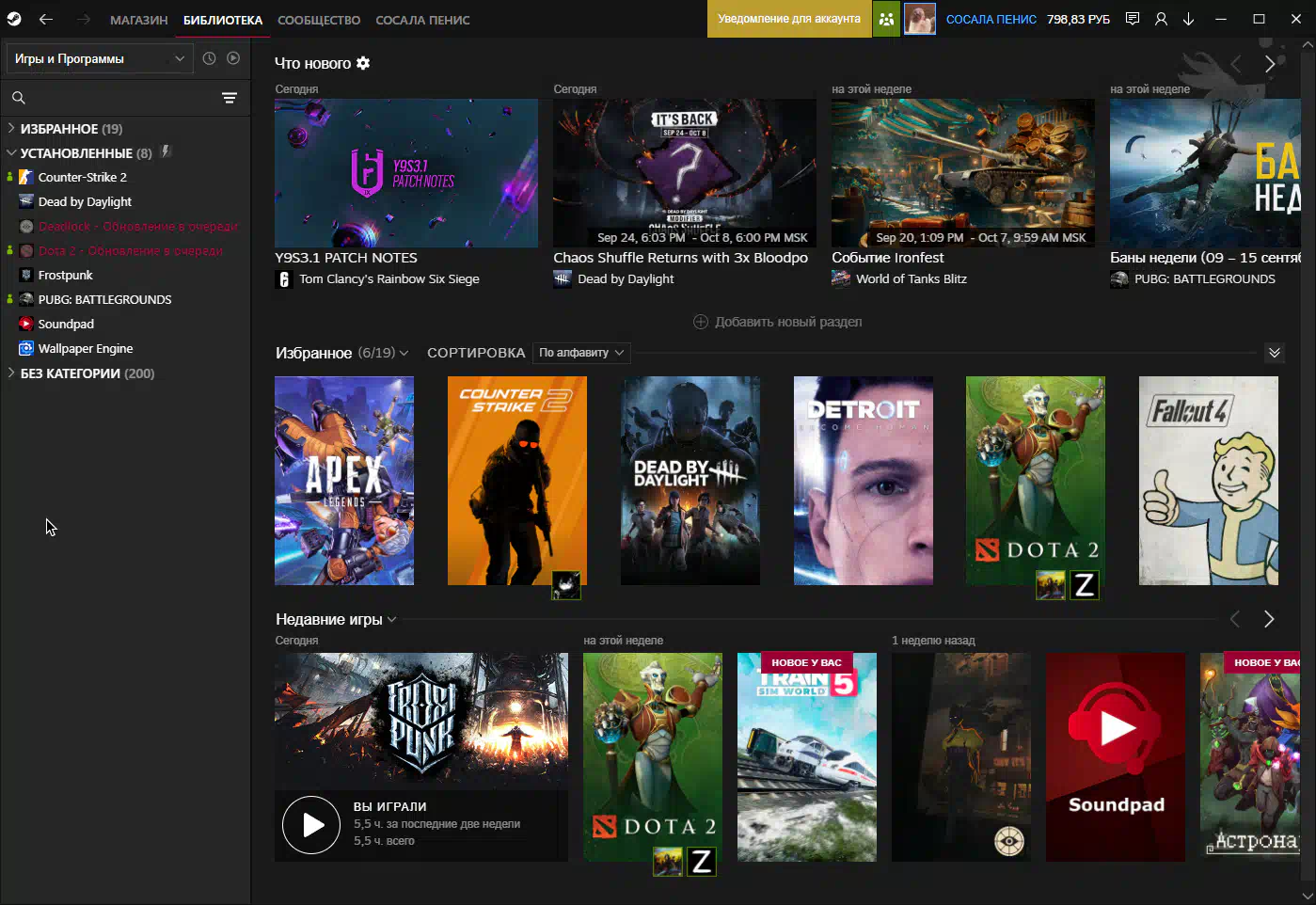Open advanced filter options icon in sidebar
The height and width of the screenshot is (905, 1316).
[x=230, y=98]
